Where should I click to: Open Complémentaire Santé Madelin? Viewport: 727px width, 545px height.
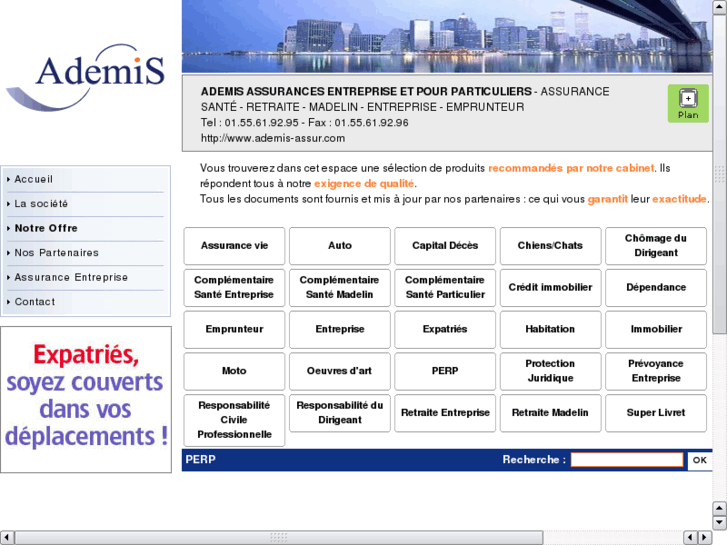click(340, 288)
